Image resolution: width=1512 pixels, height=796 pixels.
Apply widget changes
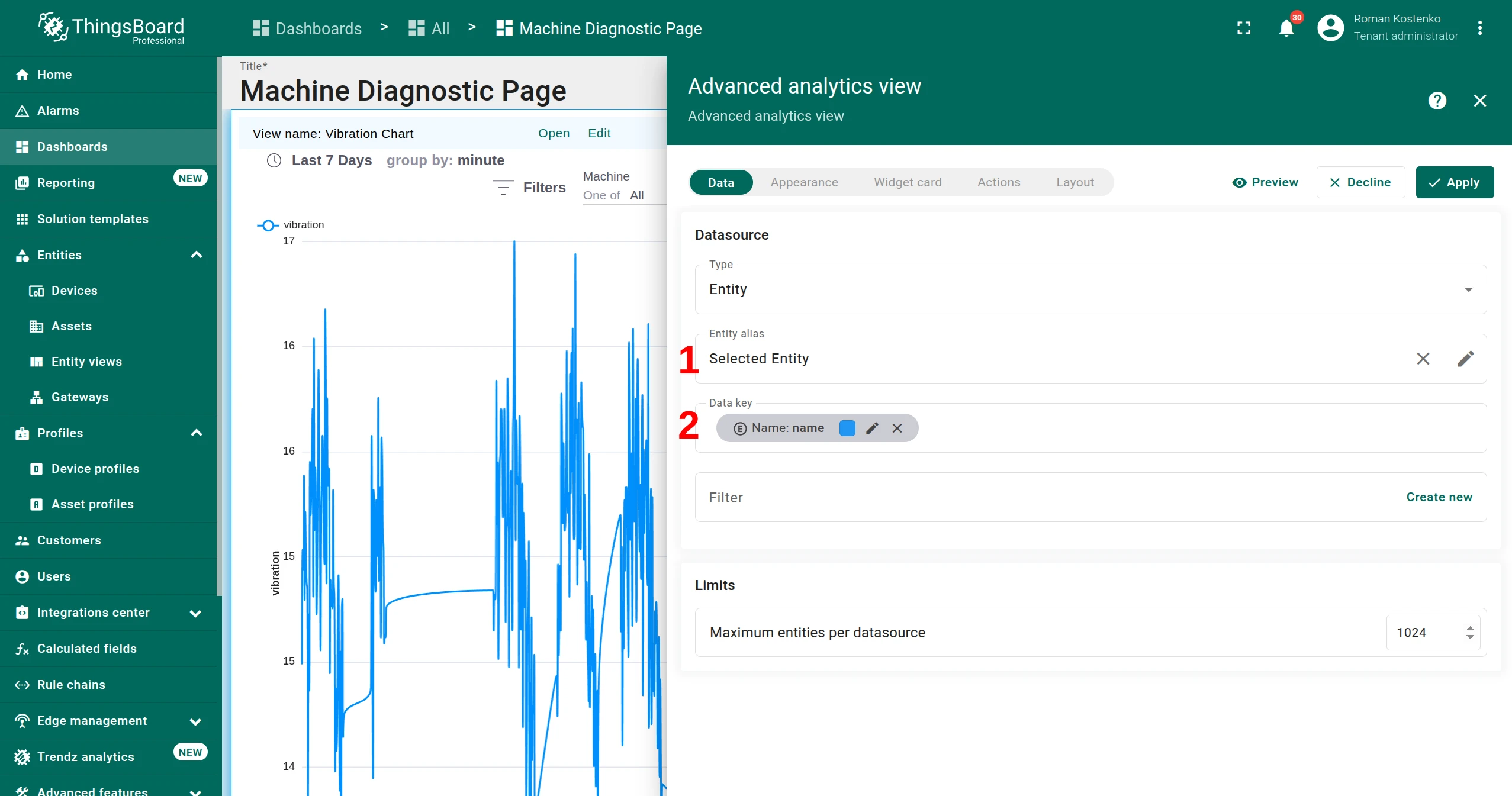coord(1455,182)
